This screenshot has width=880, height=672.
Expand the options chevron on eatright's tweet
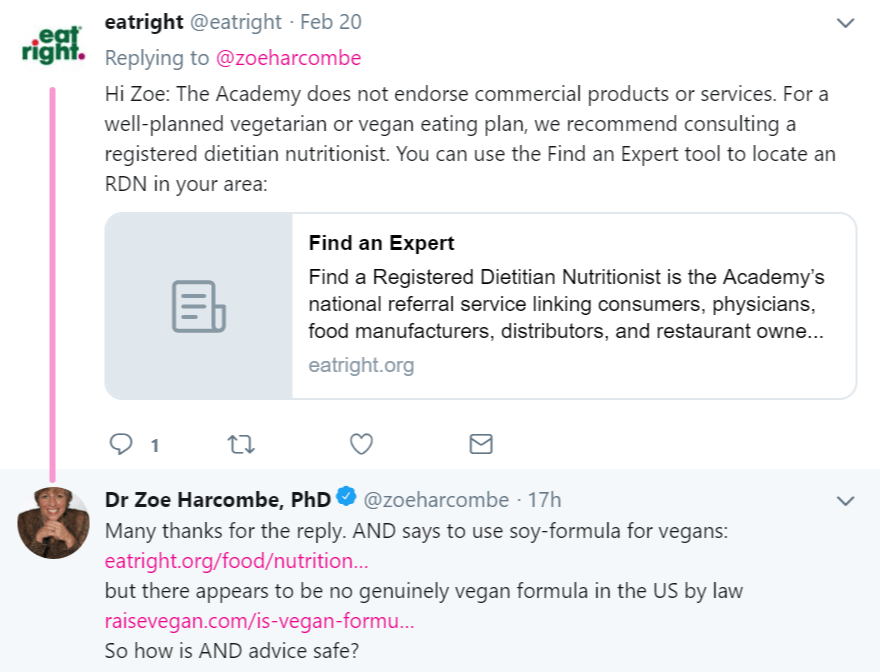click(x=844, y=22)
